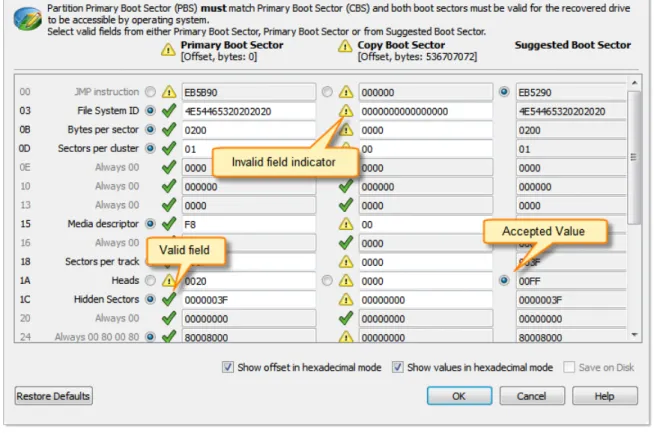Select primary Bytes per sector radio button
654x436 pixels.
(x=150, y=129)
